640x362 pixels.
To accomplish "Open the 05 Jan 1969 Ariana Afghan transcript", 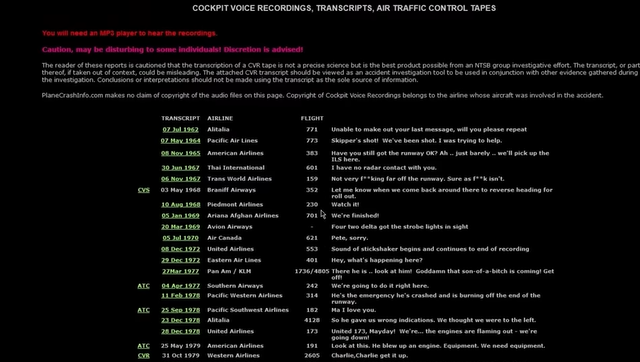I will 180,215.
